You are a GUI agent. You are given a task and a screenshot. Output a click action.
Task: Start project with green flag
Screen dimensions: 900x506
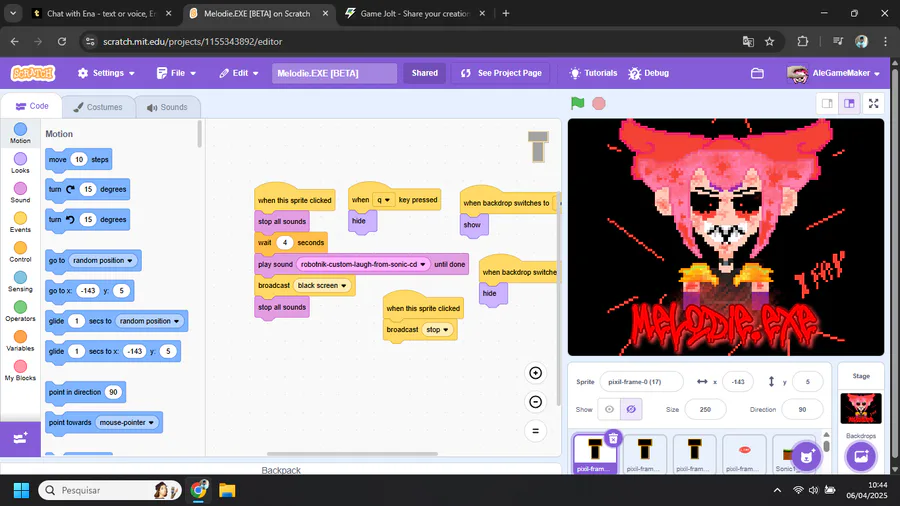point(577,103)
